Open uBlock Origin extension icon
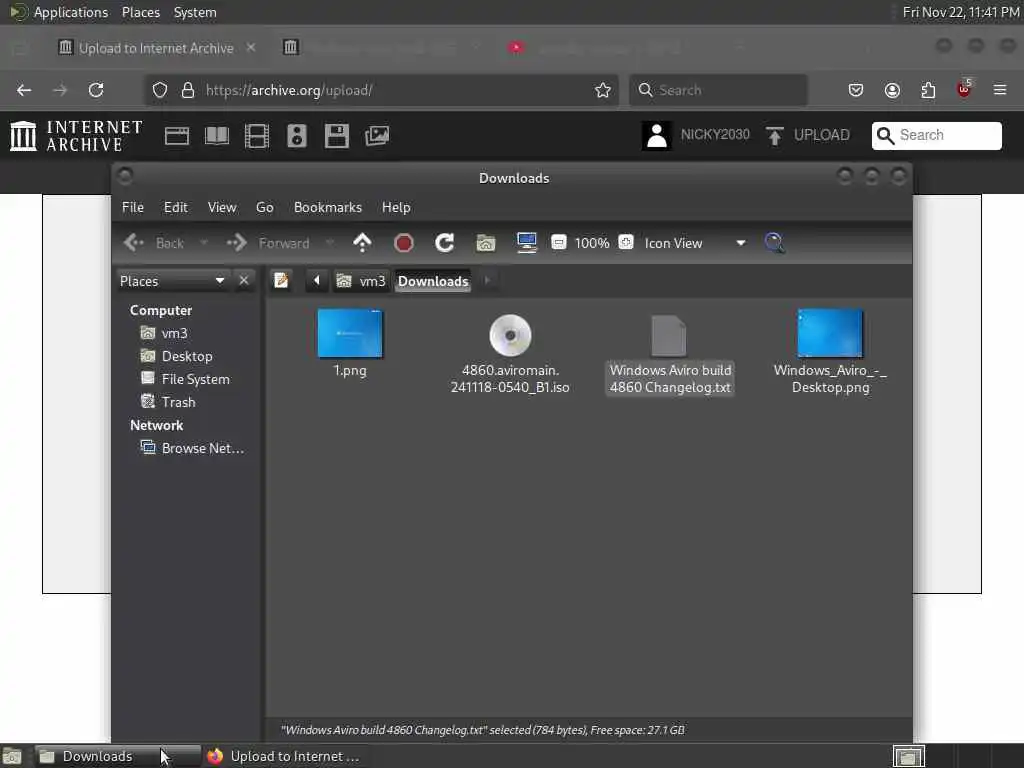The image size is (1024, 768). point(964,89)
